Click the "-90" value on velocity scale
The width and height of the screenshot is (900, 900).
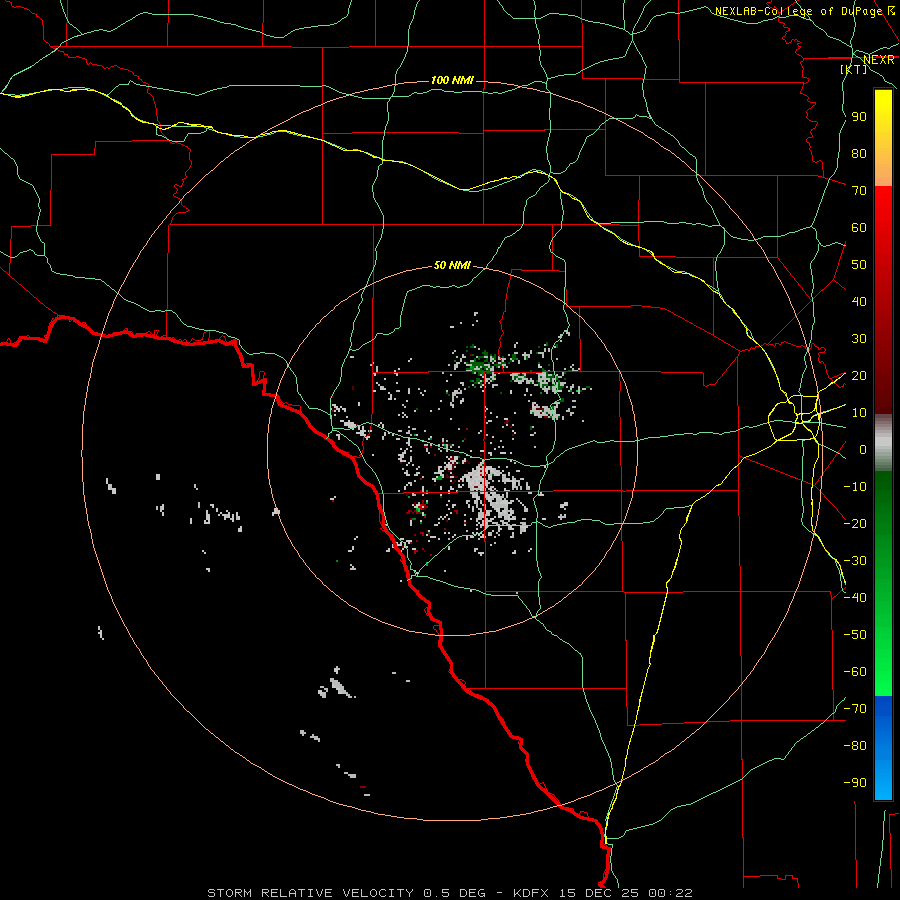855,782
